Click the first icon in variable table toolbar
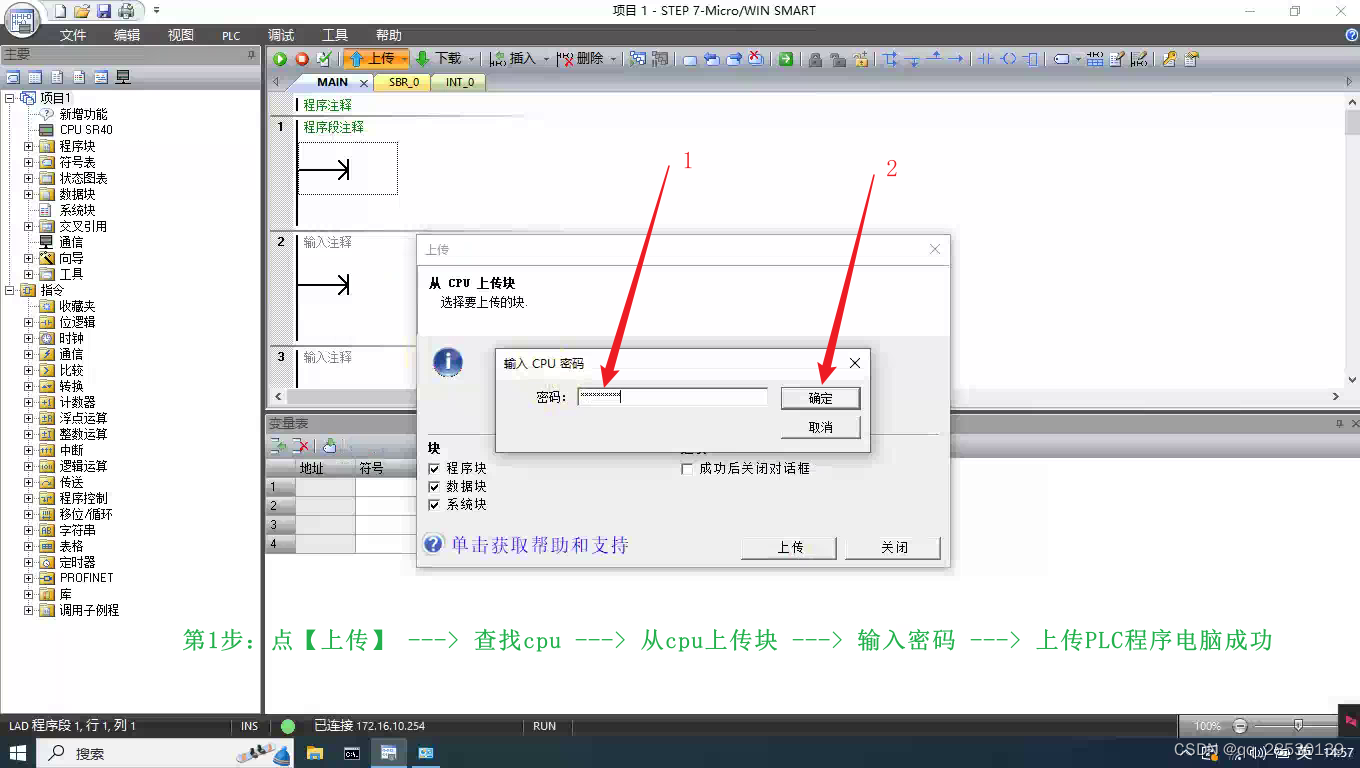The width and height of the screenshot is (1360, 768). pos(279,445)
